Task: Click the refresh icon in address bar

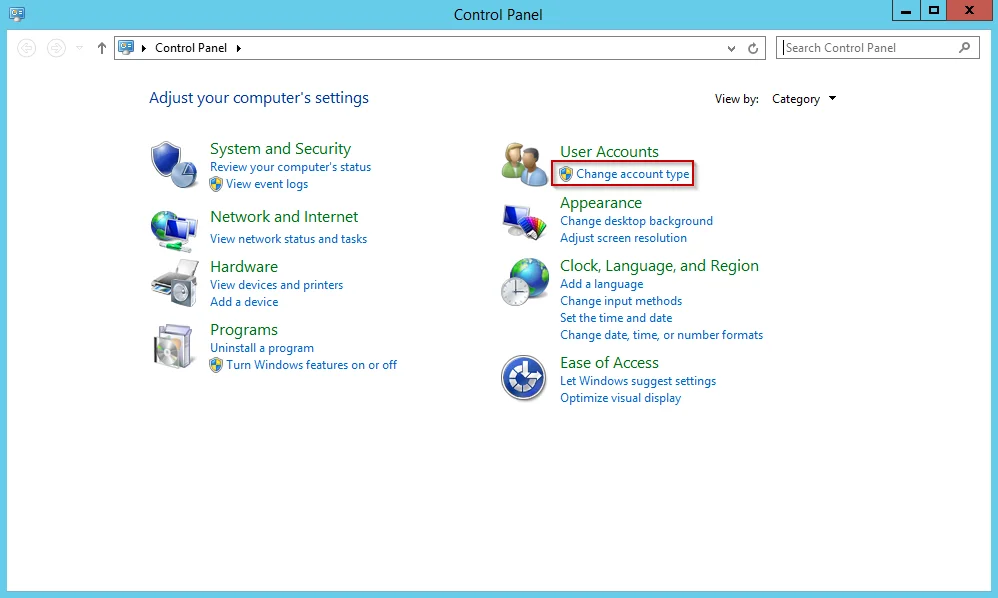Action: pyautogui.click(x=754, y=48)
